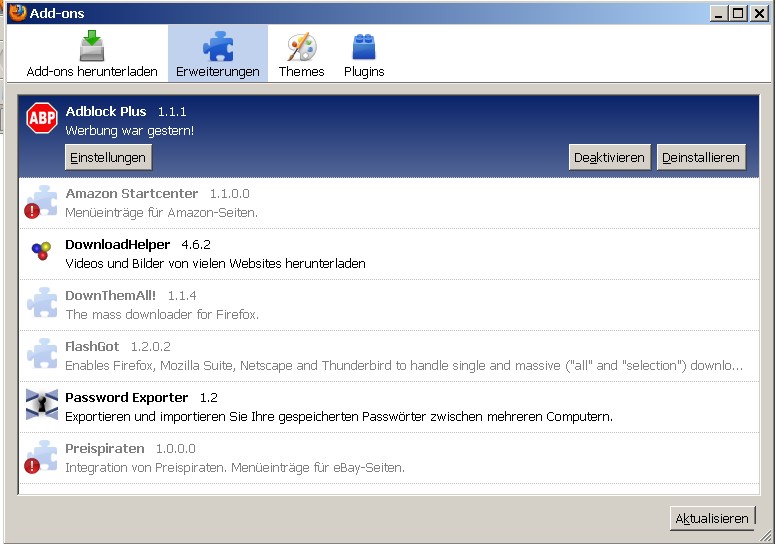Select the Amazon Startcenter extension name
The height and width of the screenshot is (544, 775).
[132, 193]
